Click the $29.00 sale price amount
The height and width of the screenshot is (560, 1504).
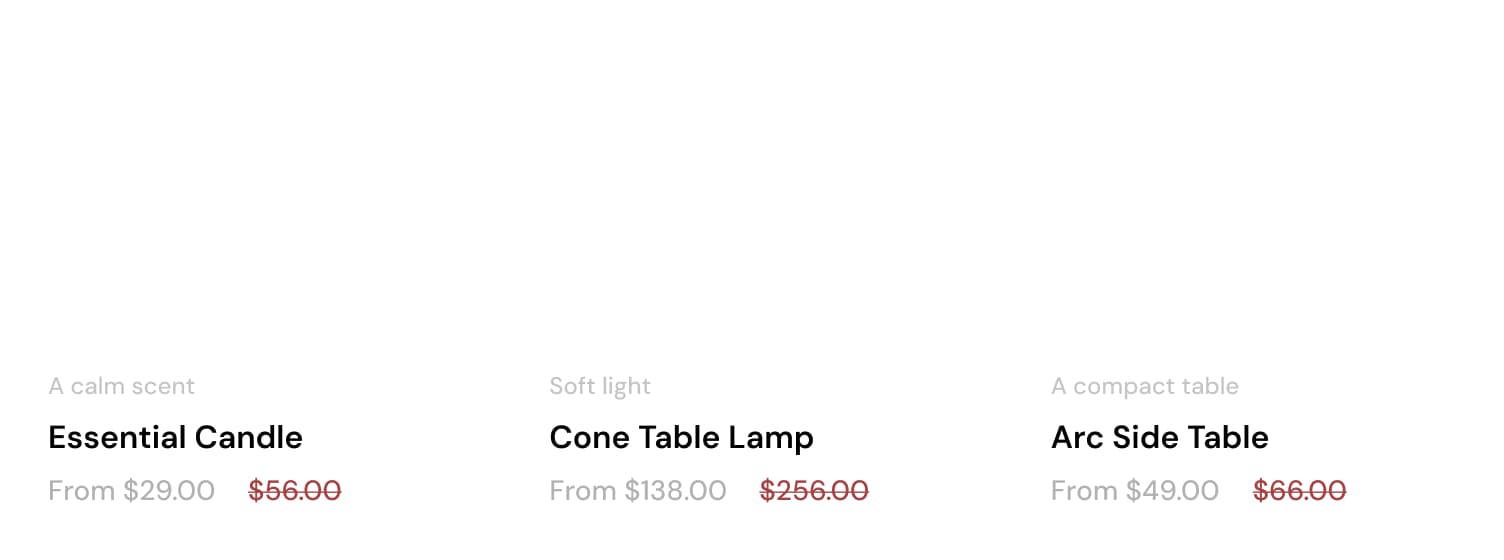(169, 491)
